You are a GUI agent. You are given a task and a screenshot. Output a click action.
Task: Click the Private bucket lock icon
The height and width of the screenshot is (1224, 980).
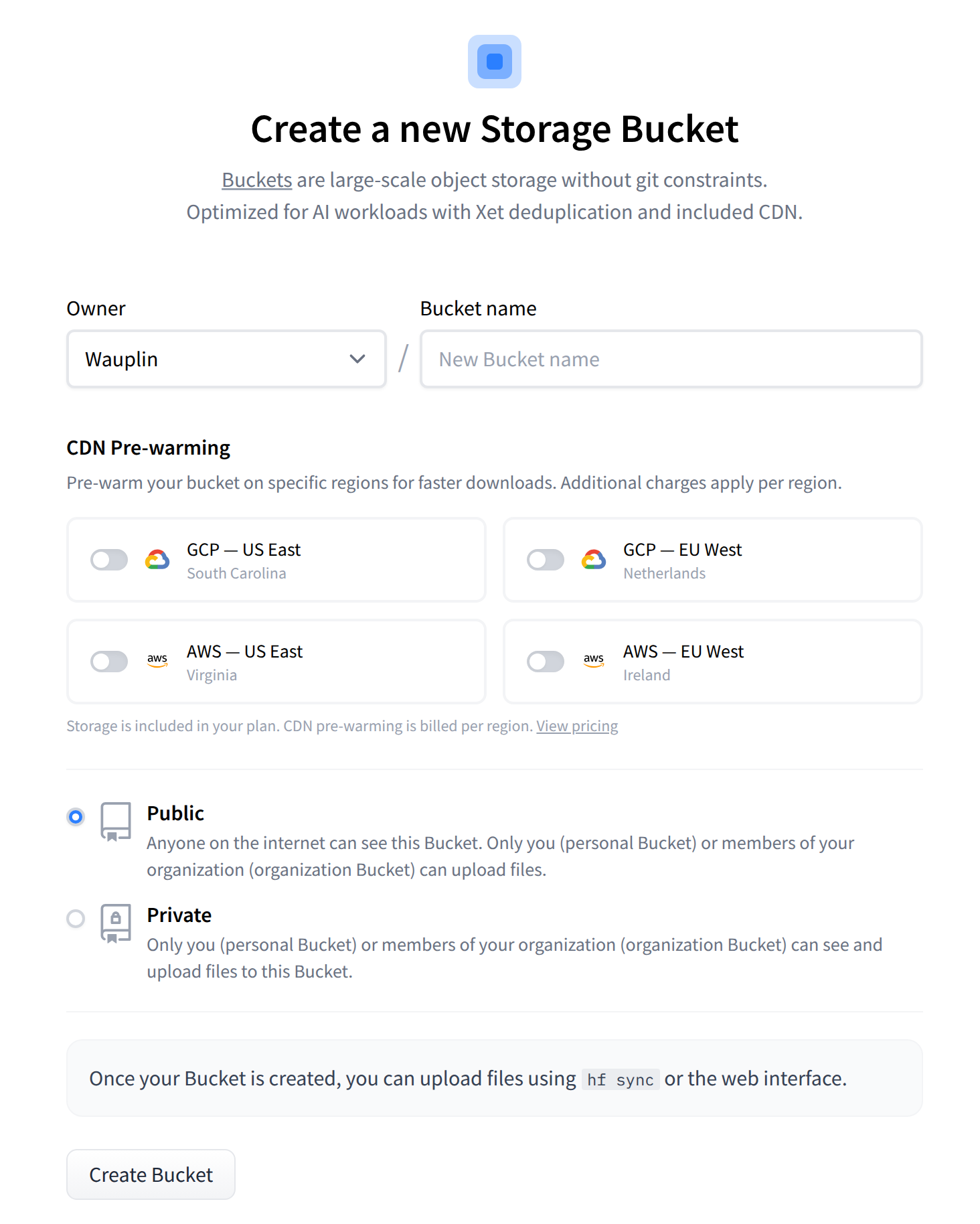coord(115,923)
